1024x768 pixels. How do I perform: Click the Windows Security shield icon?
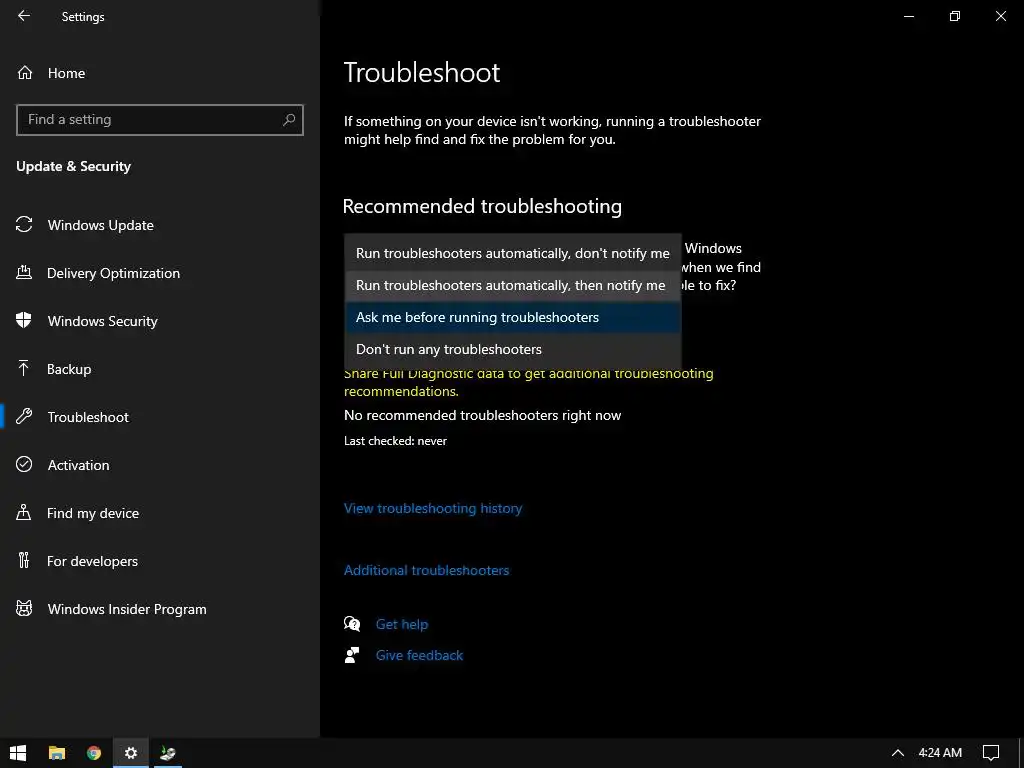[x=24, y=320]
